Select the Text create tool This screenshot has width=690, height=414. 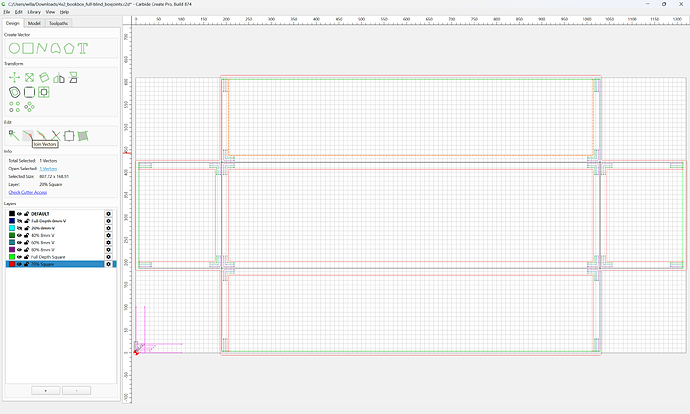[83, 48]
